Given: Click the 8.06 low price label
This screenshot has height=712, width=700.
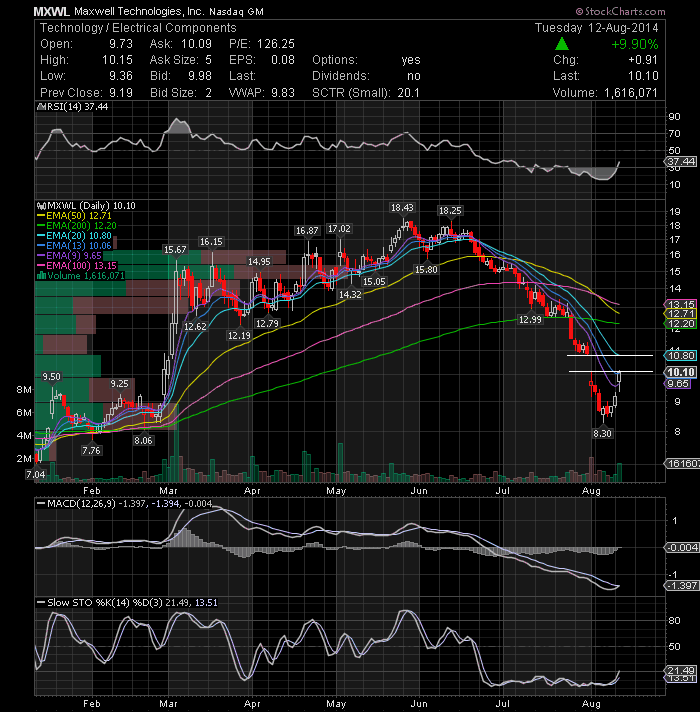Looking at the screenshot, I should tap(143, 440).
